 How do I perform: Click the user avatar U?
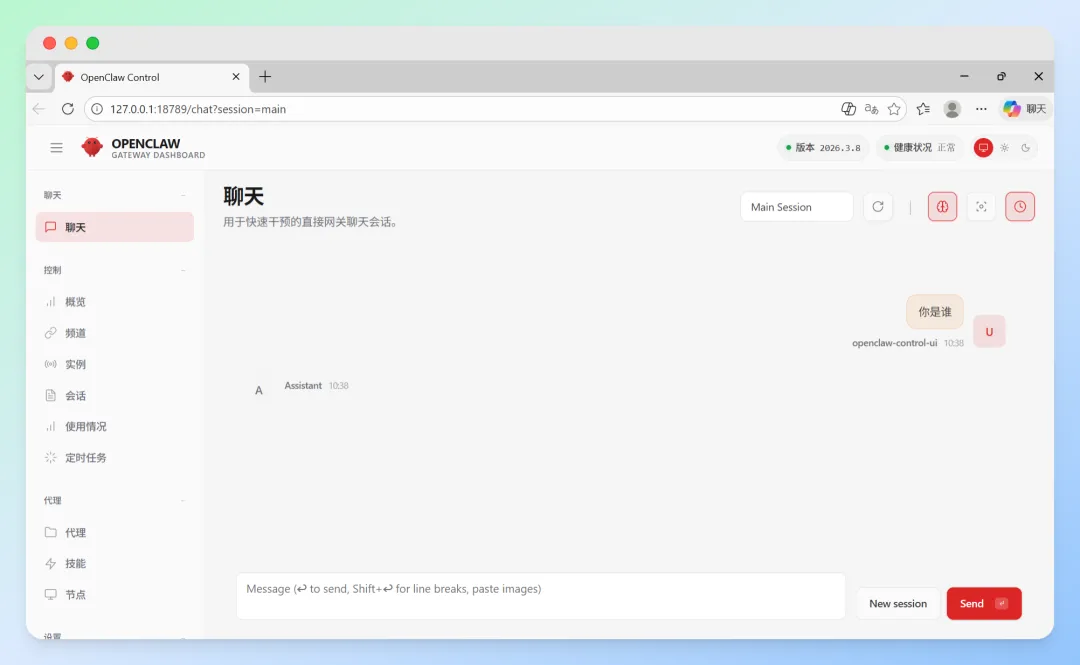coord(989,331)
